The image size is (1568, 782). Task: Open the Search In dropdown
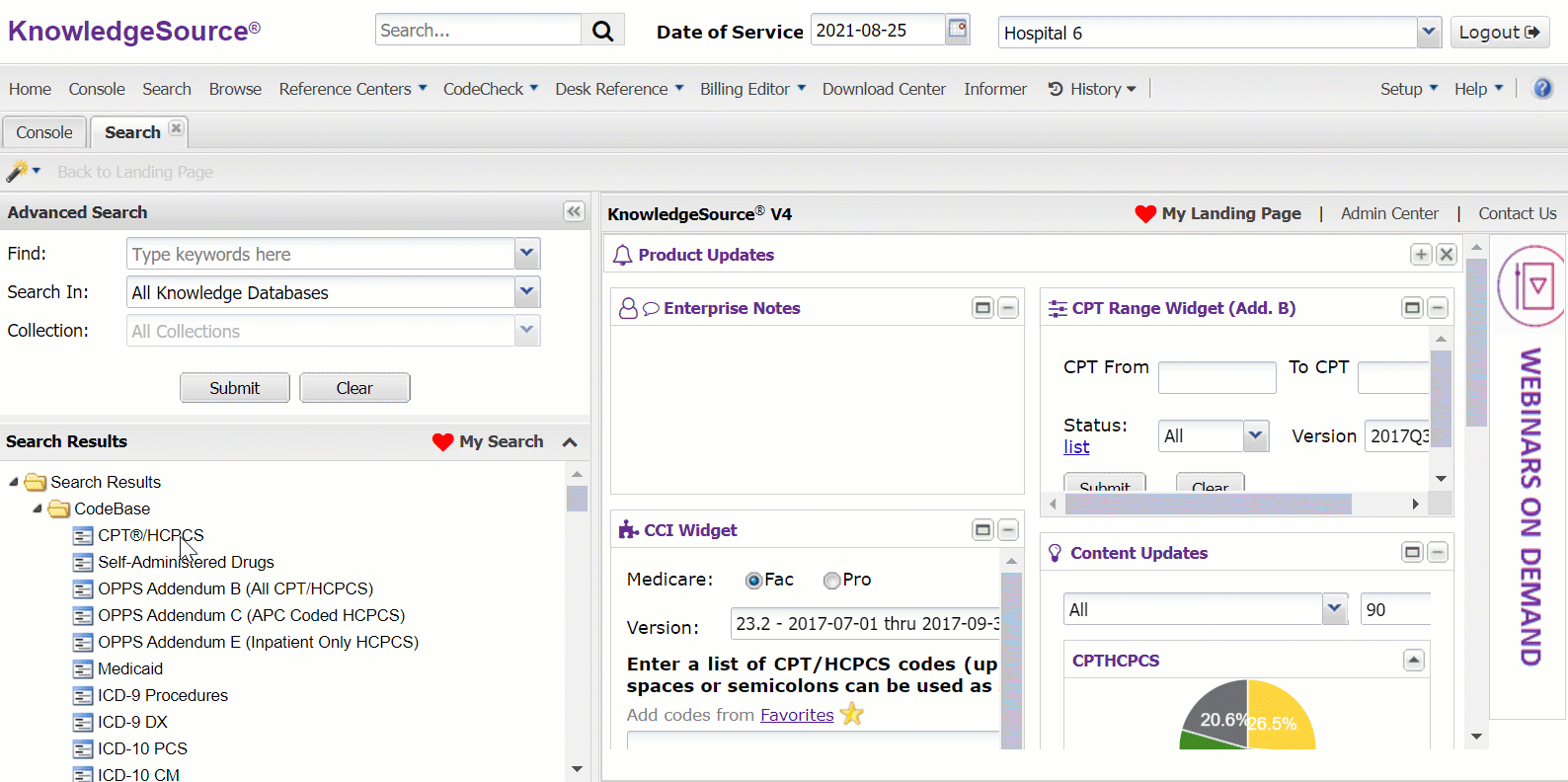point(527,292)
